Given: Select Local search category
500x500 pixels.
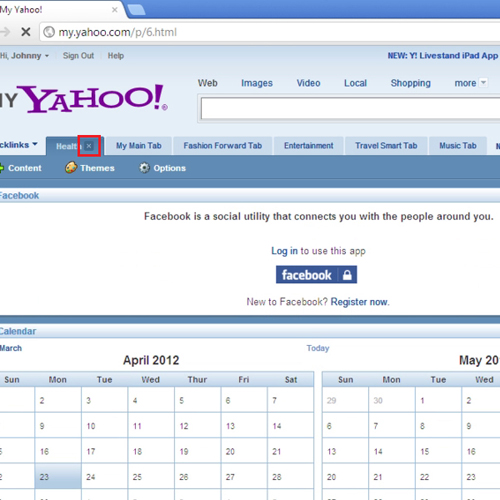Looking at the screenshot, I should 355,83.
